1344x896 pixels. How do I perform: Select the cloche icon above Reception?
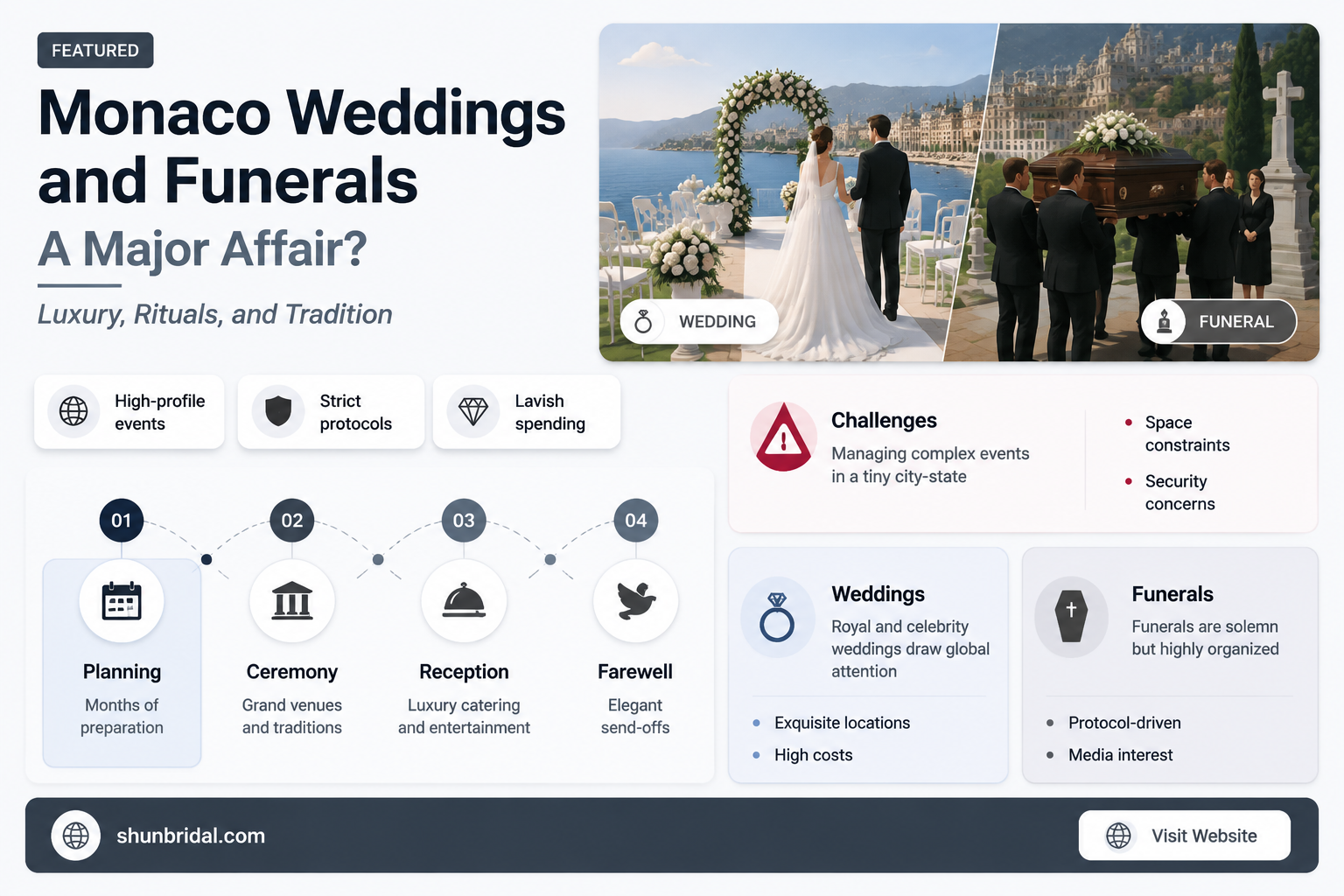[464, 601]
